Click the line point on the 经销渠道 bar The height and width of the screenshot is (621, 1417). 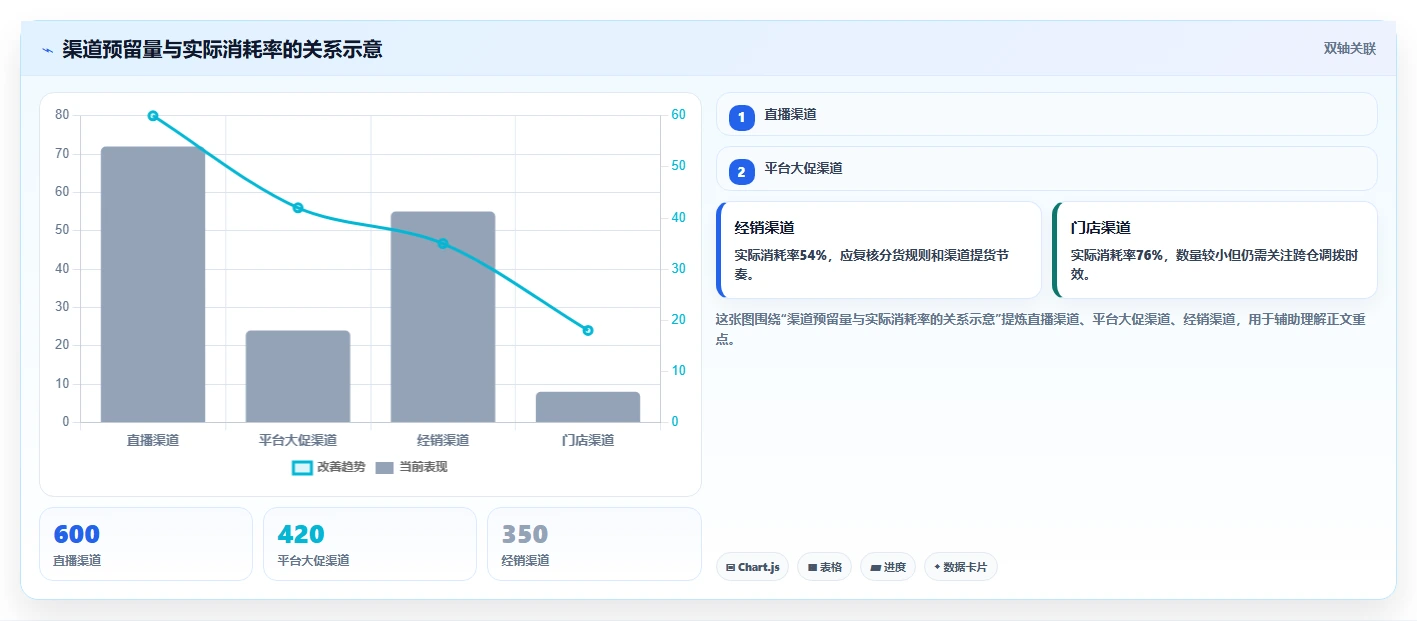click(x=443, y=244)
